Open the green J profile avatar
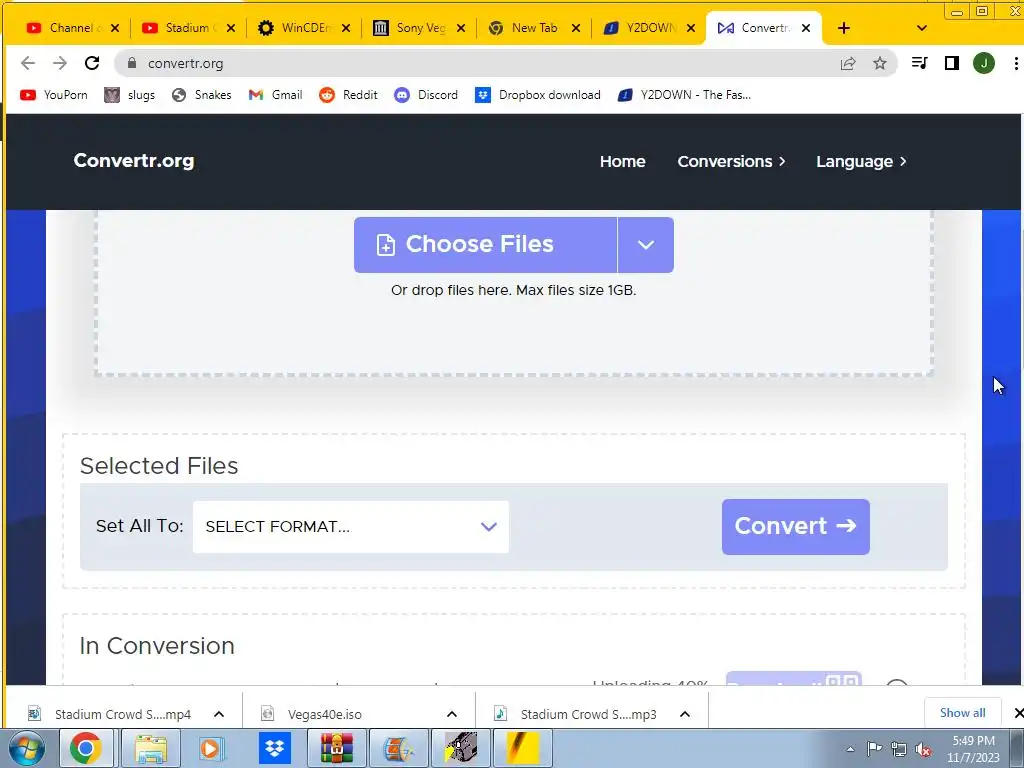 coord(984,63)
